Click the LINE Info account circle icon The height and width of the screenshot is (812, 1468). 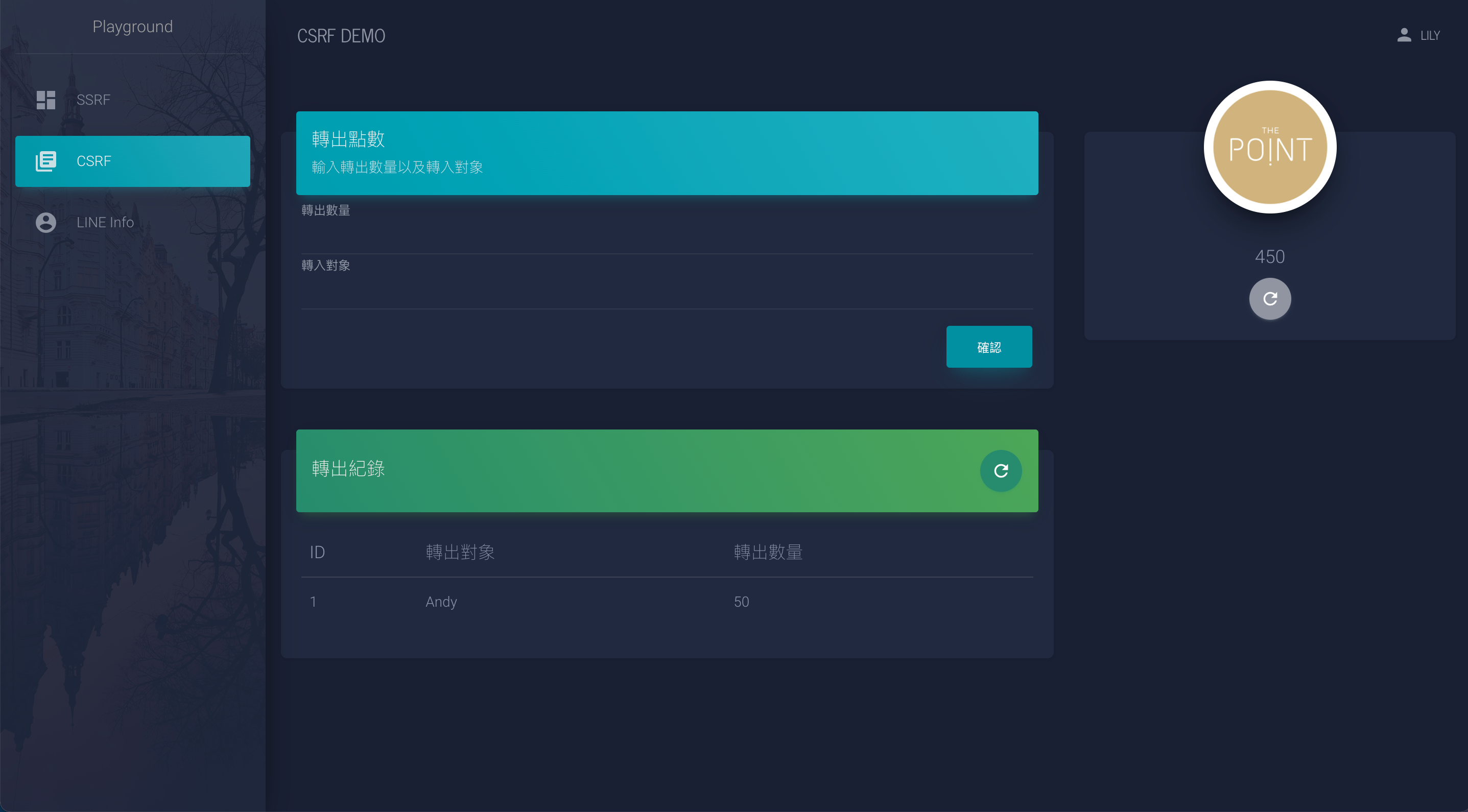pos(45,222)
